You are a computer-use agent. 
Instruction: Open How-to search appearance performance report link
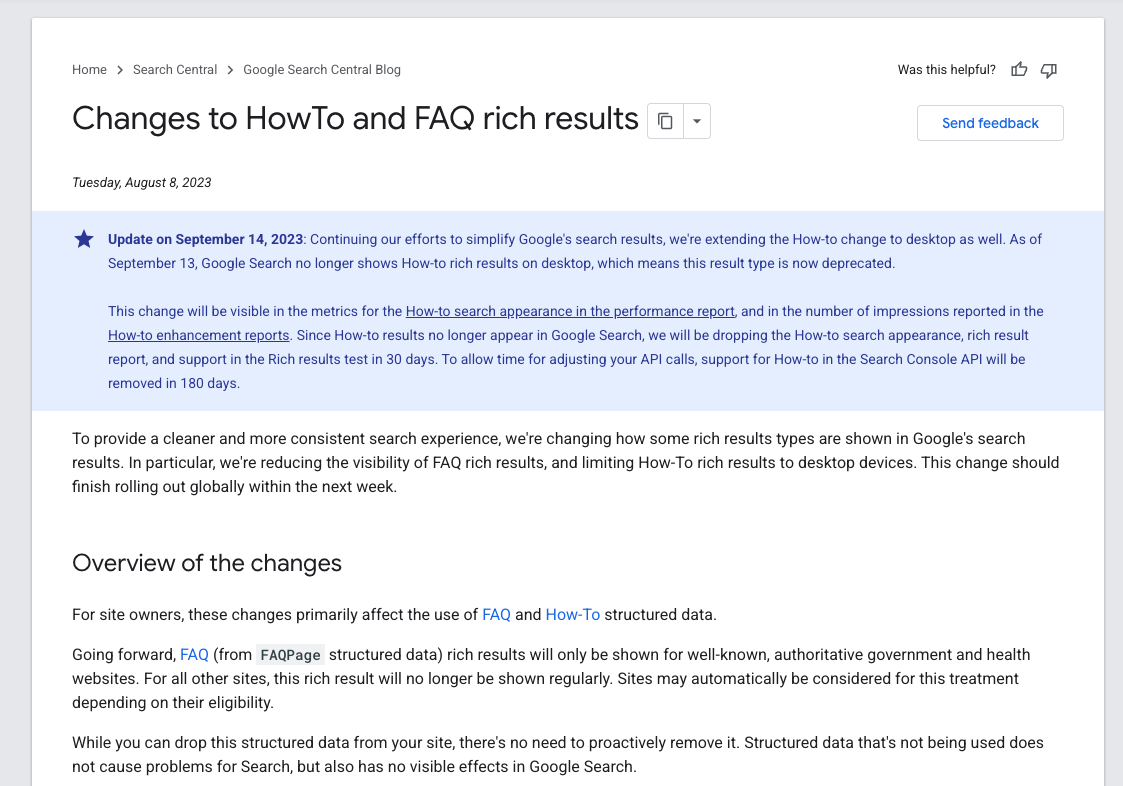(570, 311)
